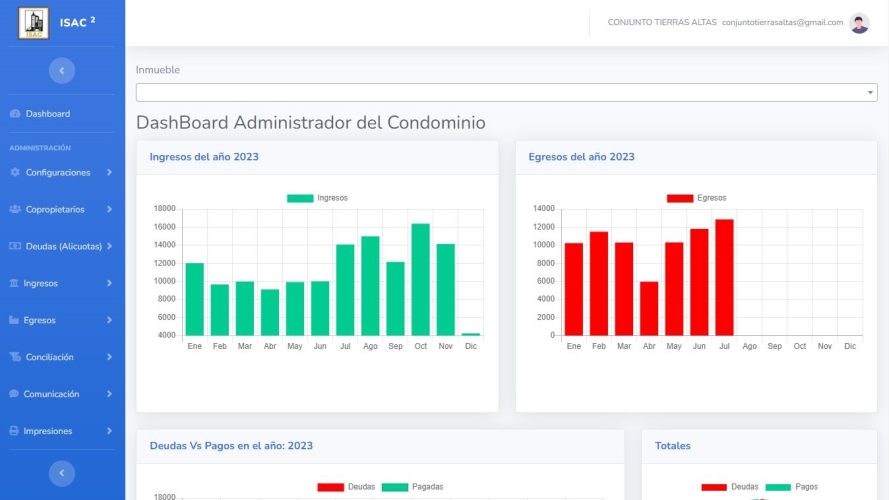Click DashBoard Administrador del Condominio title

point(311,122)
